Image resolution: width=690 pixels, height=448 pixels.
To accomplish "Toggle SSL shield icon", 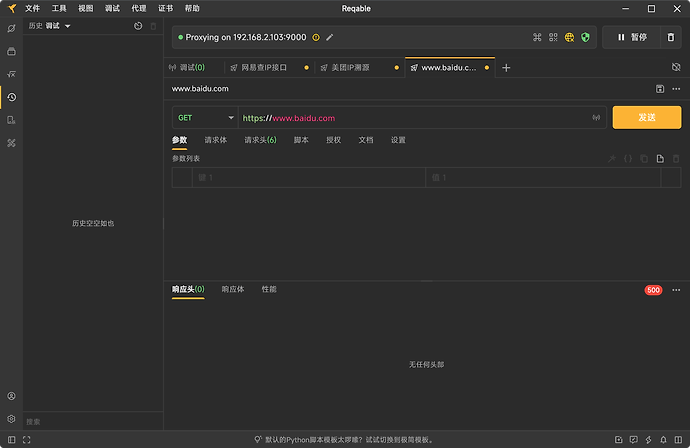I will tap(585, 37).
